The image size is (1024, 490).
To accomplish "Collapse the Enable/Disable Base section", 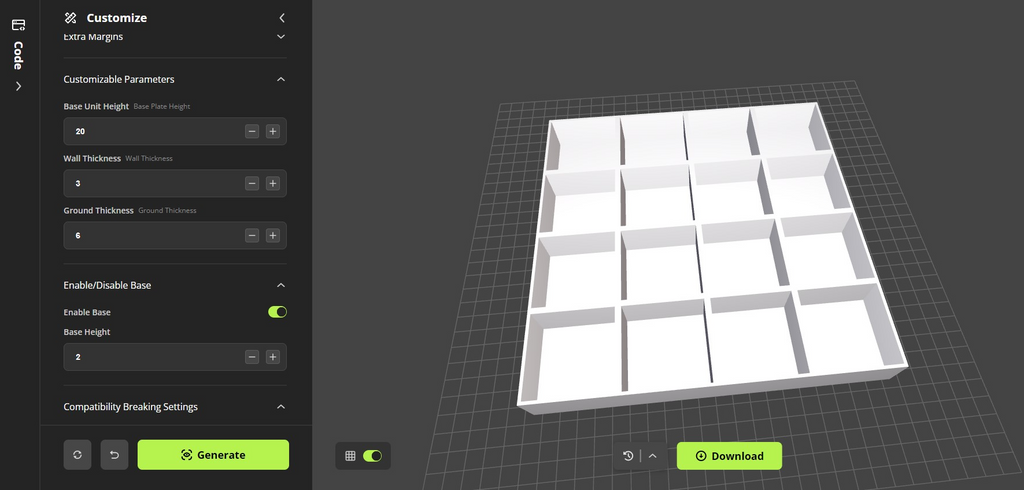I will click(x=281, y=286).
